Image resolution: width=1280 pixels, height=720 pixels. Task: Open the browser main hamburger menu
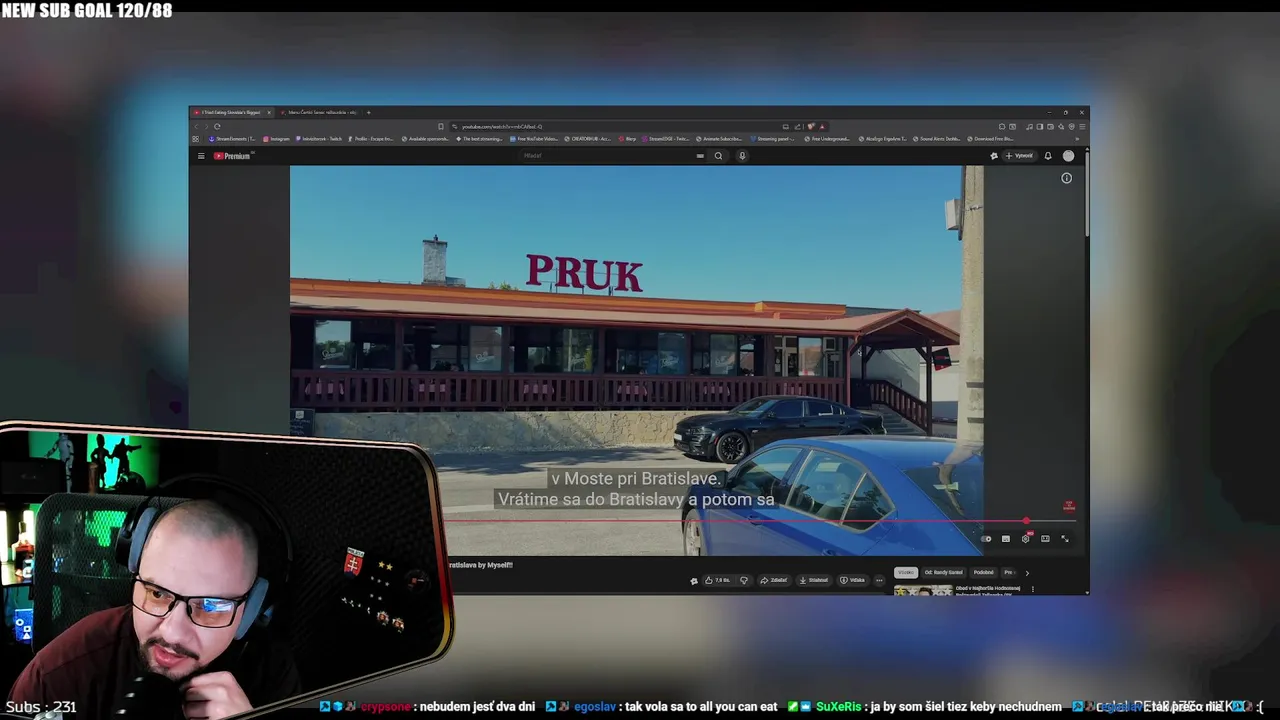(x=1082, y=126)
